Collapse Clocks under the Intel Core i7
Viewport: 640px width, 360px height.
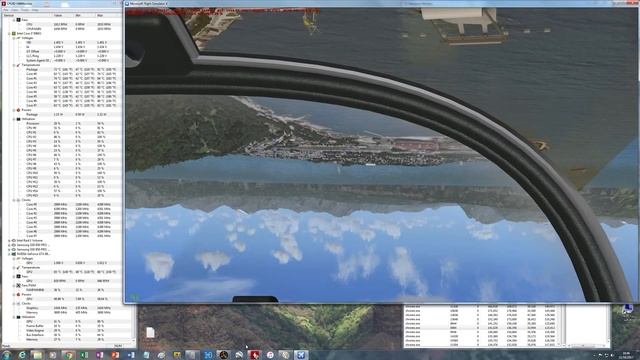click(14, 200)
